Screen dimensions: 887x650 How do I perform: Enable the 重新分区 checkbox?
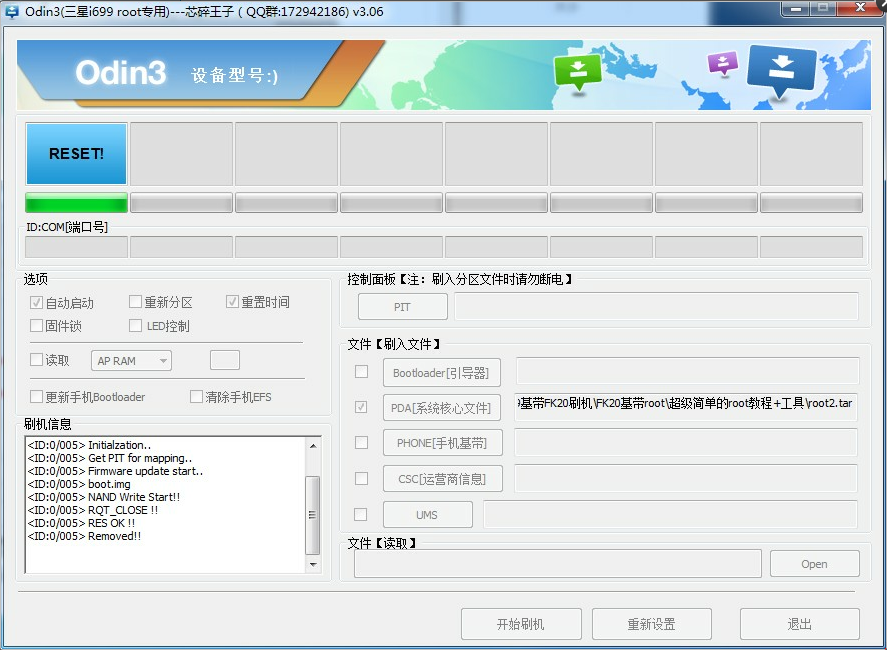tap(135, 302)
